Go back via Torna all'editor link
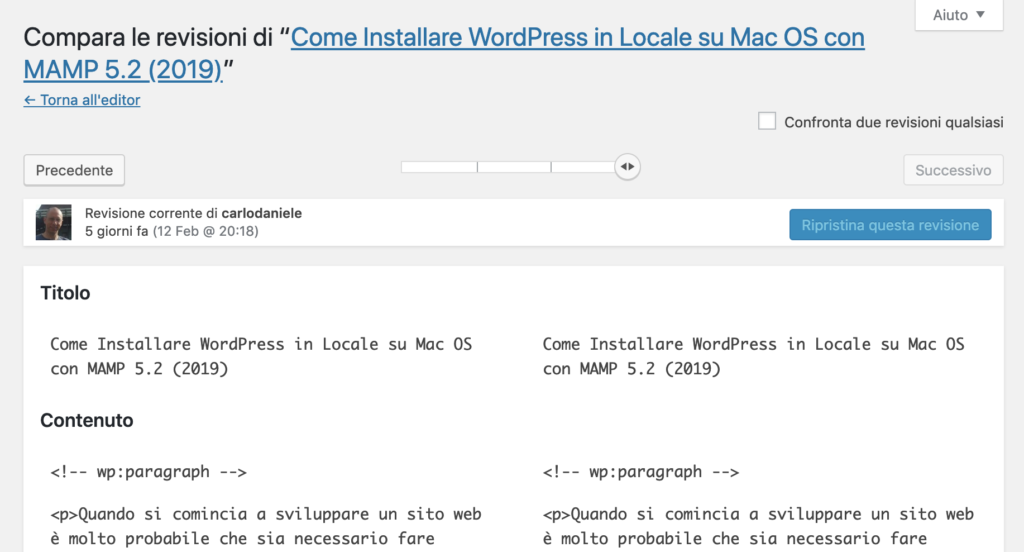 [82, 100]
